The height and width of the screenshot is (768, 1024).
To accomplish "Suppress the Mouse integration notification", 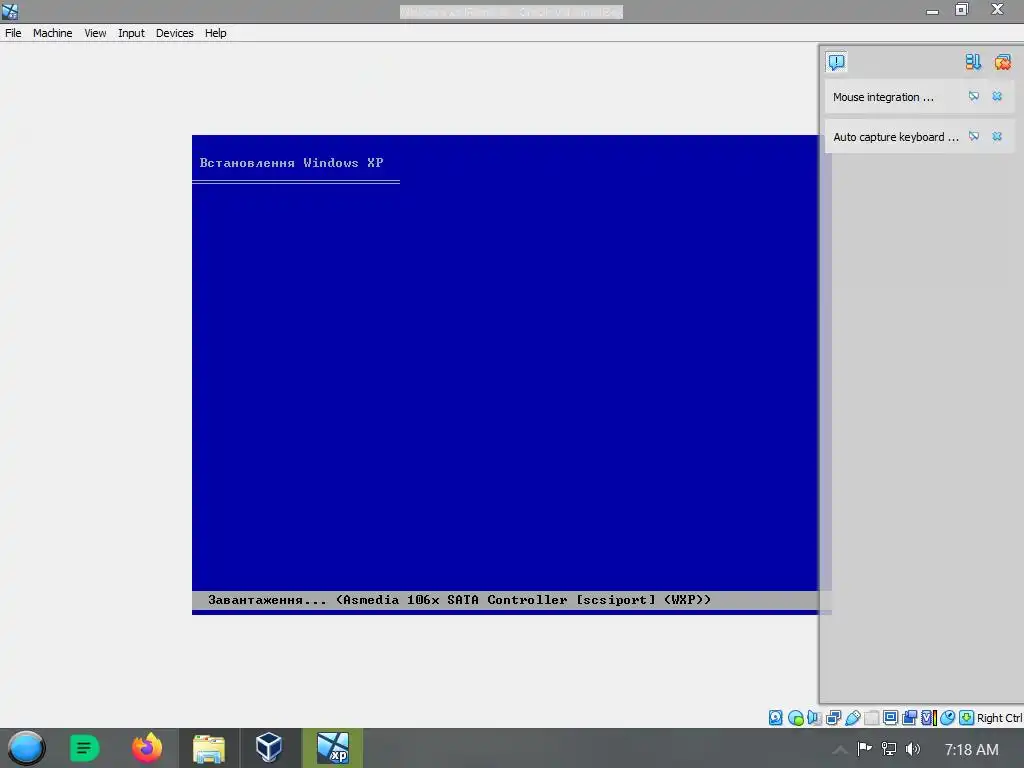I will (x=974, y=97).
